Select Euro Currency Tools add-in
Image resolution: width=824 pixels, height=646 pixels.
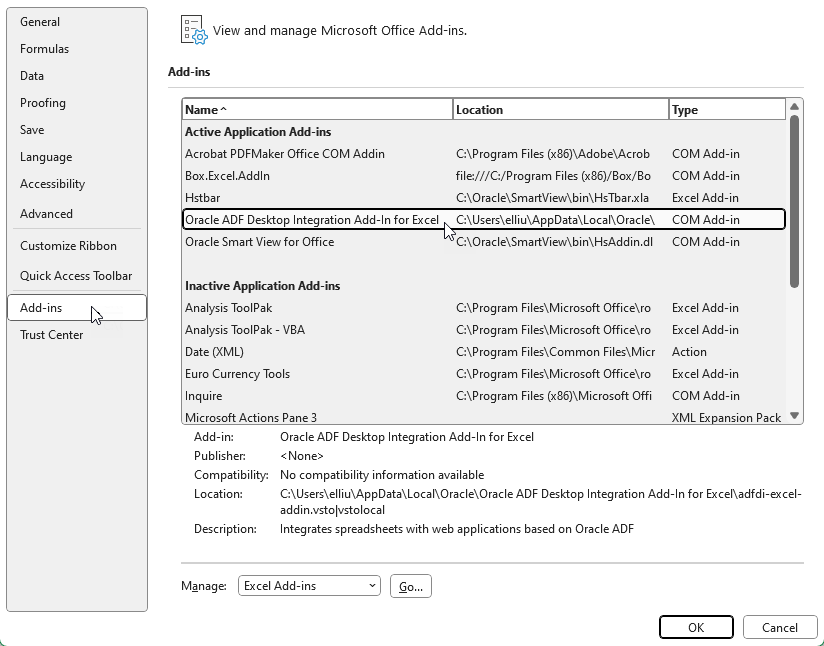tap(238, 374)
